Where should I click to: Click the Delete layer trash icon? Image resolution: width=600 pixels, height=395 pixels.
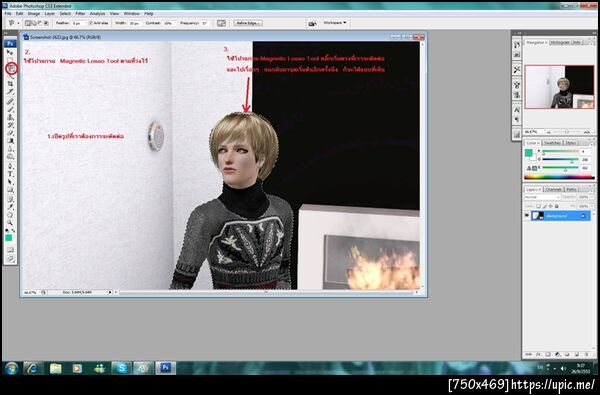tap(587, 354)
